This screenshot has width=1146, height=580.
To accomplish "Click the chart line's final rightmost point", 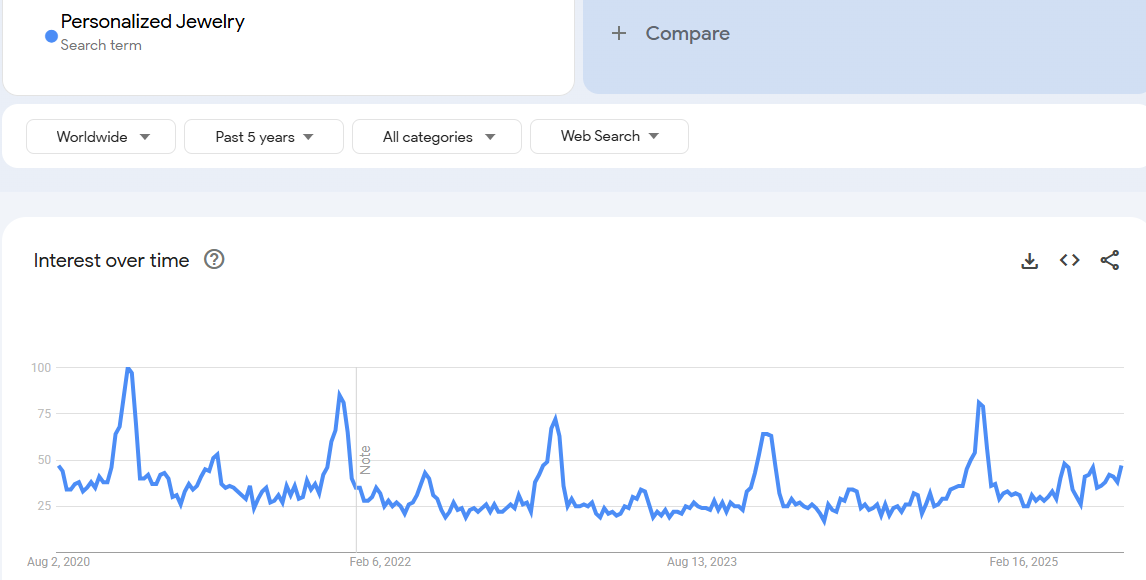I will coord(1121,467).
